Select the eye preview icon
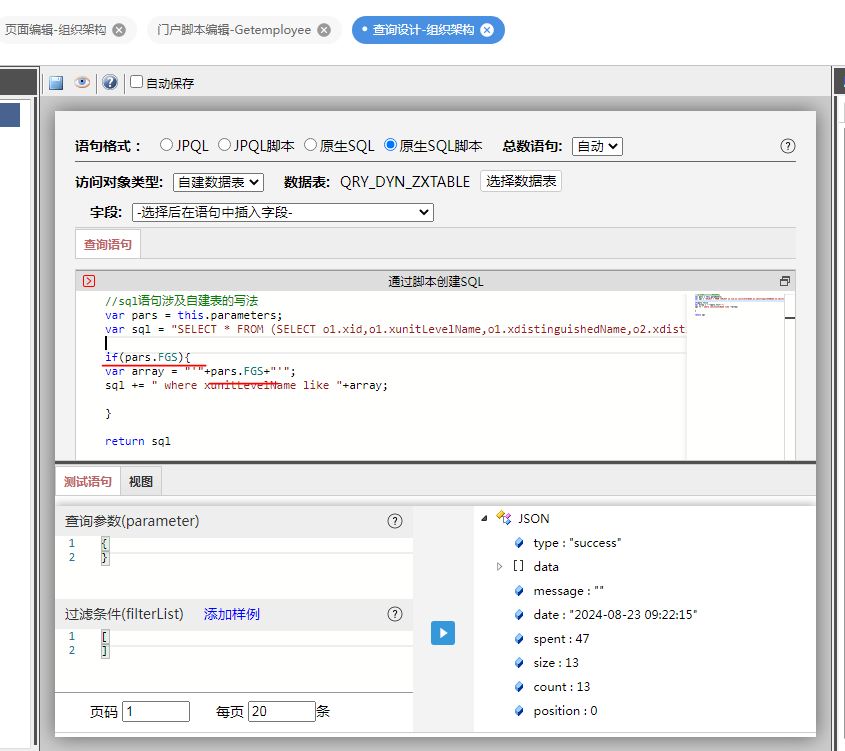The image size is (845, 751). pyautogui.click(x=83, y=83)
